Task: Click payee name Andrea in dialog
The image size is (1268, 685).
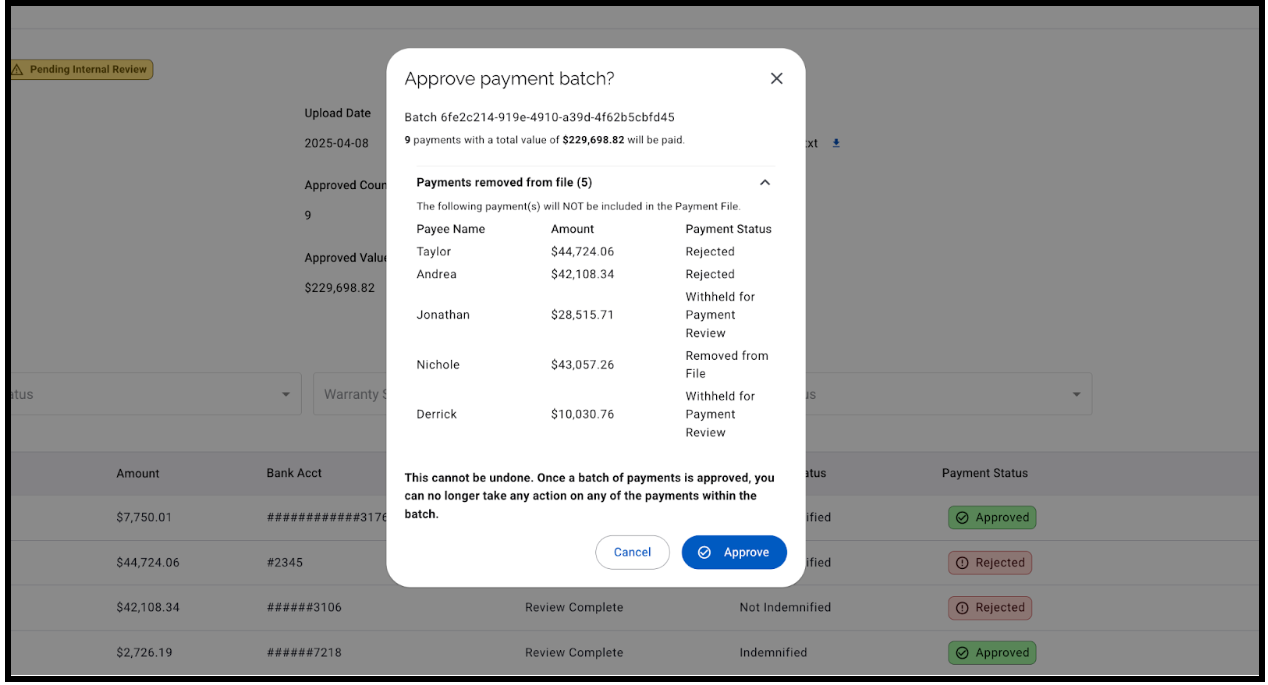Action: point(436,274)
